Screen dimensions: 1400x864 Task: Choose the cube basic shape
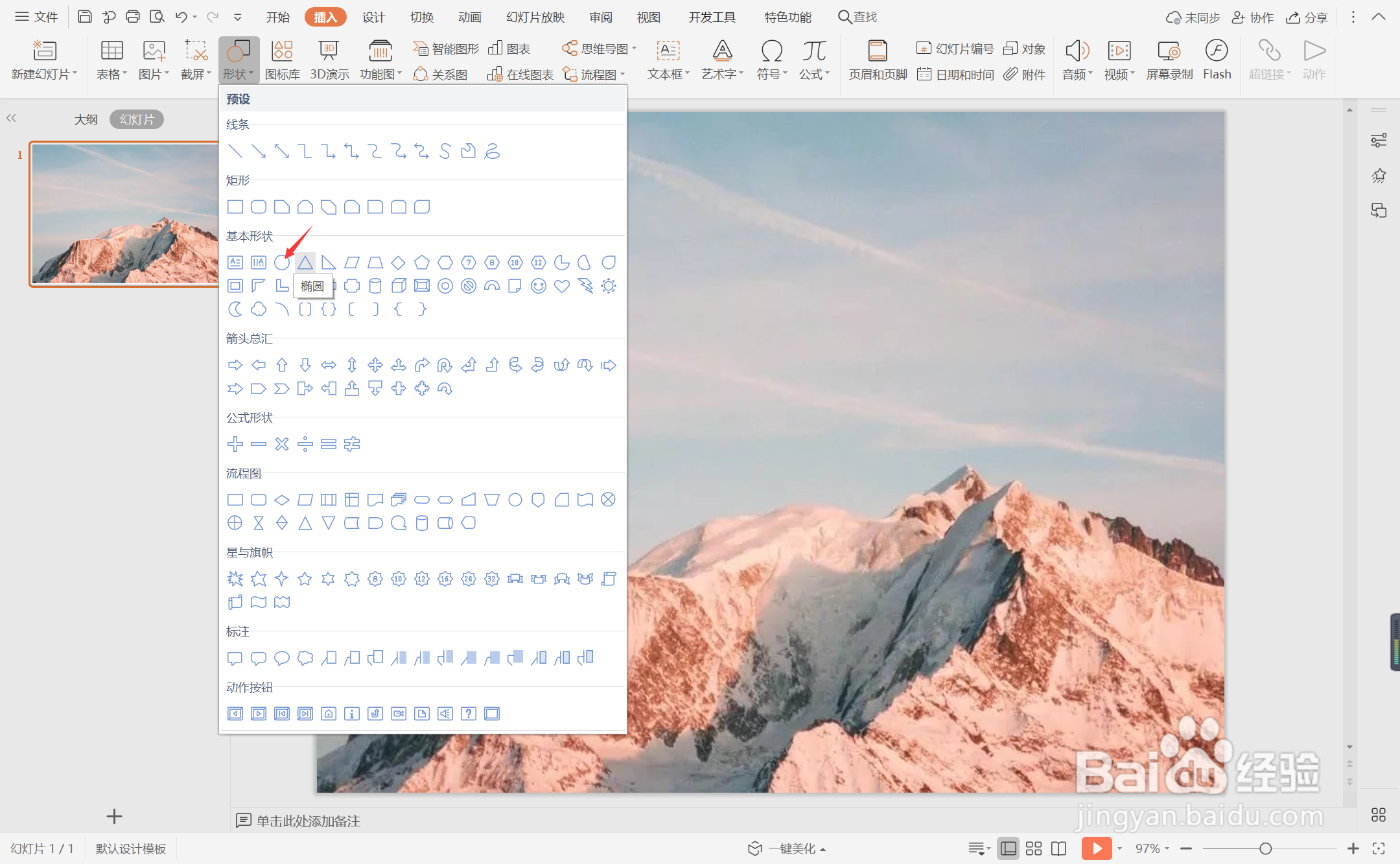pyautogui.click(x=399, y=286)
